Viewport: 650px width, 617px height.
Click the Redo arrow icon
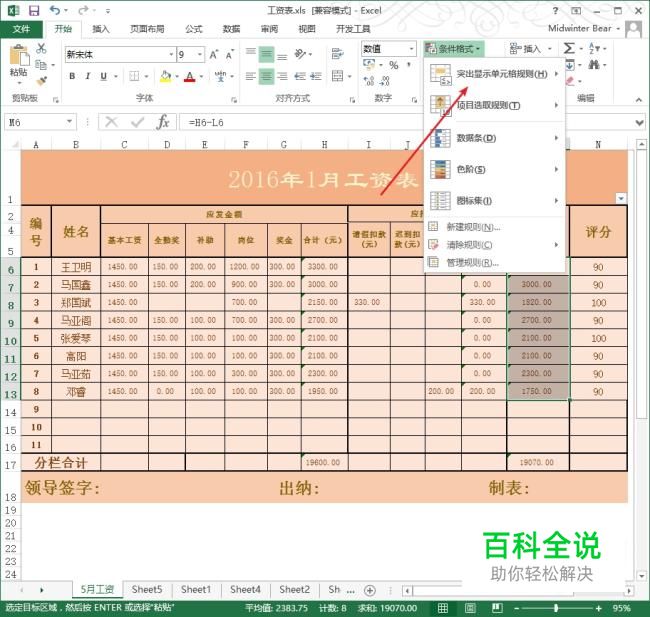coord(84,10)
